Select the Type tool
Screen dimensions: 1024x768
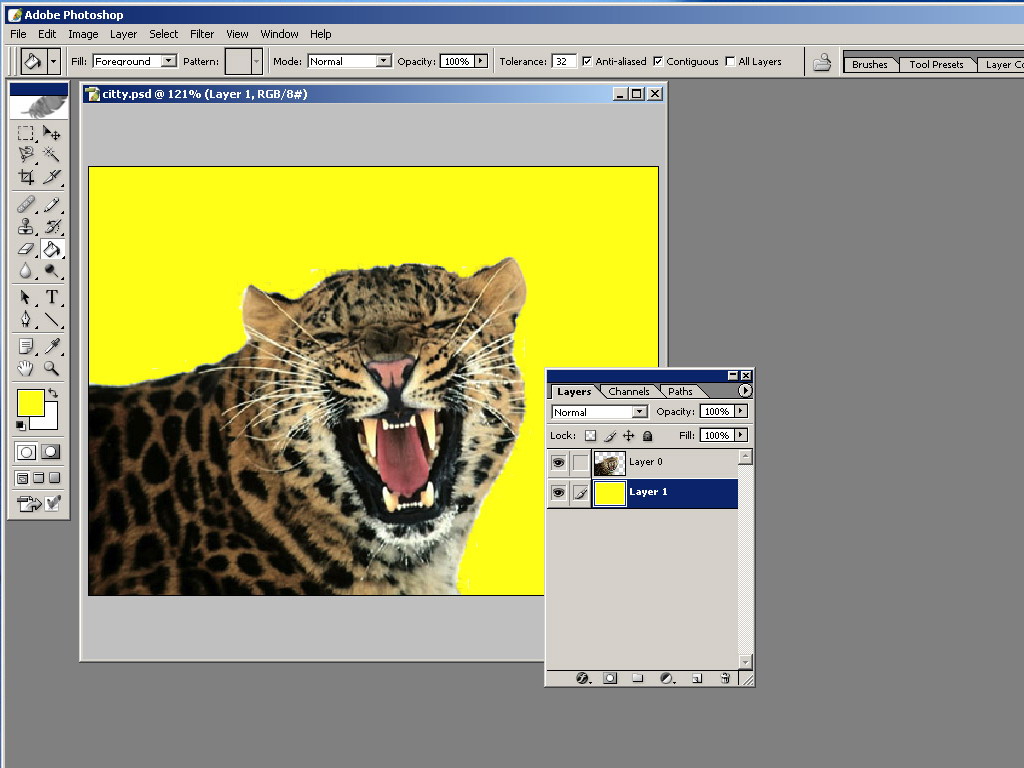(51, 297)
